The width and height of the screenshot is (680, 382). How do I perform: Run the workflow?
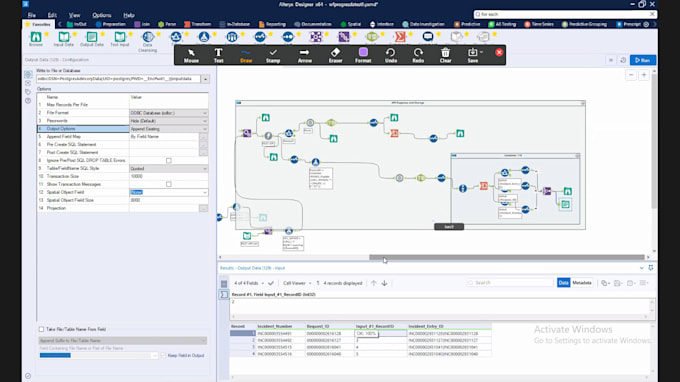pyautogui.click(x=643, y=60)
